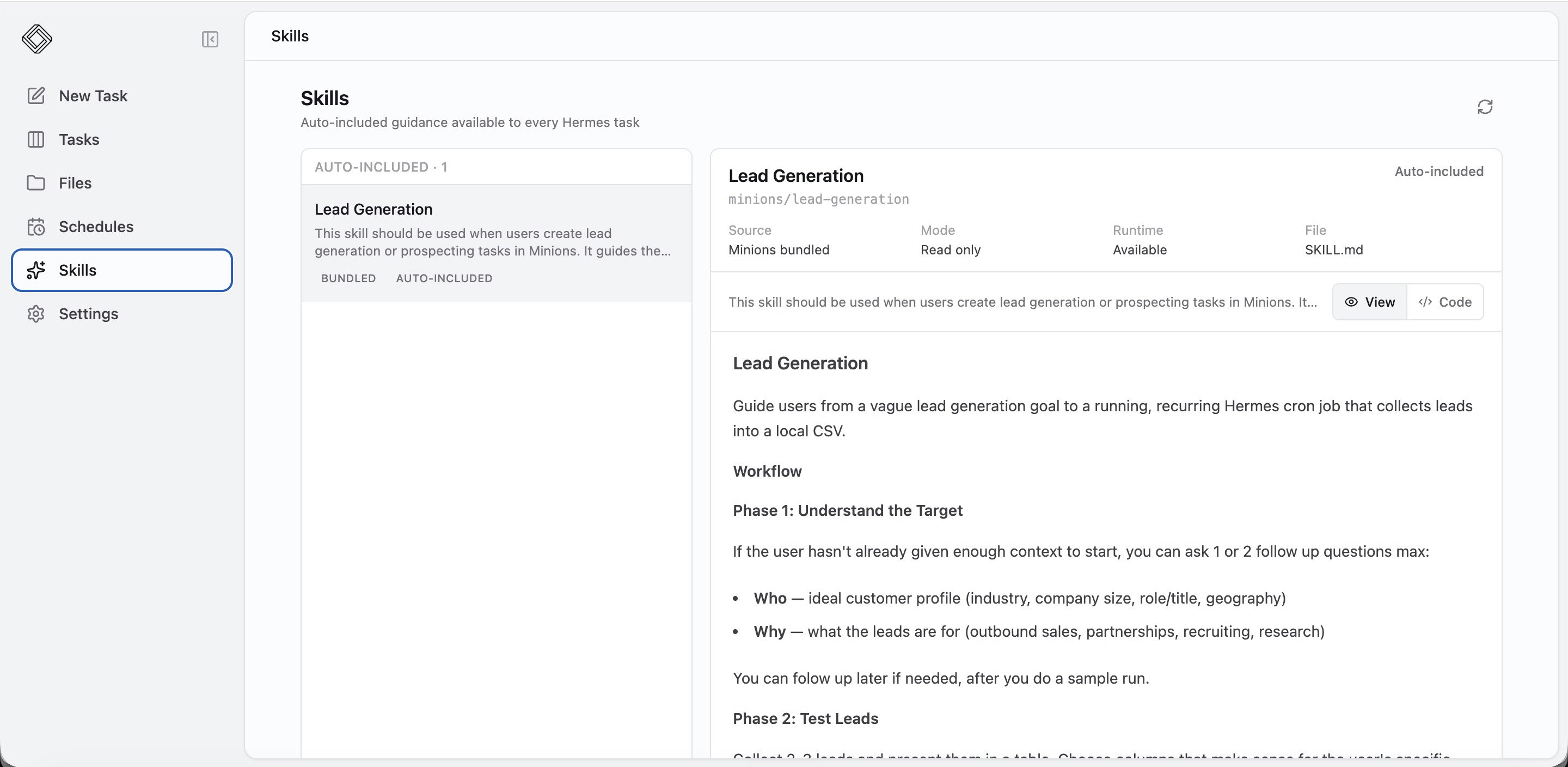This screenshot has width=1568, height=767.
Task: Click Minions bundled source value
Action: (x=779, y=250)
